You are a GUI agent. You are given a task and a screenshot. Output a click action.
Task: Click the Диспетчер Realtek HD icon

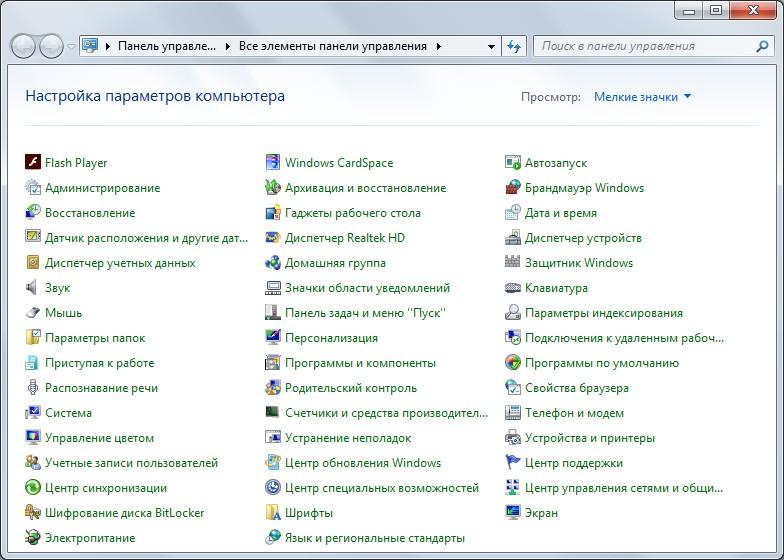(x=272, y=237)
